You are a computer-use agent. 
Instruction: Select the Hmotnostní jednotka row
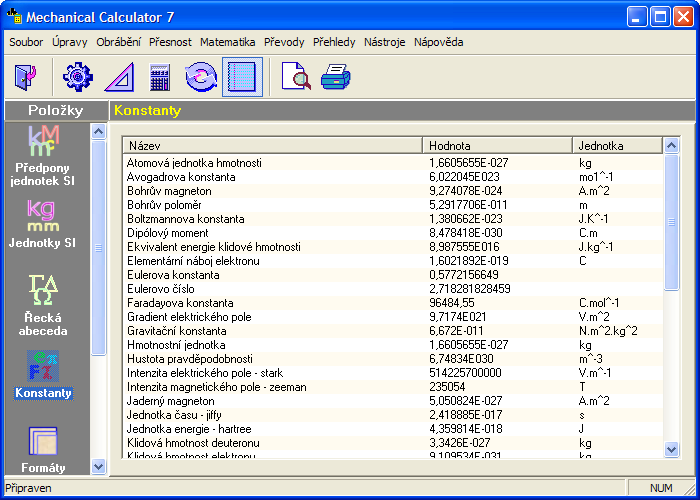[393, 345]
